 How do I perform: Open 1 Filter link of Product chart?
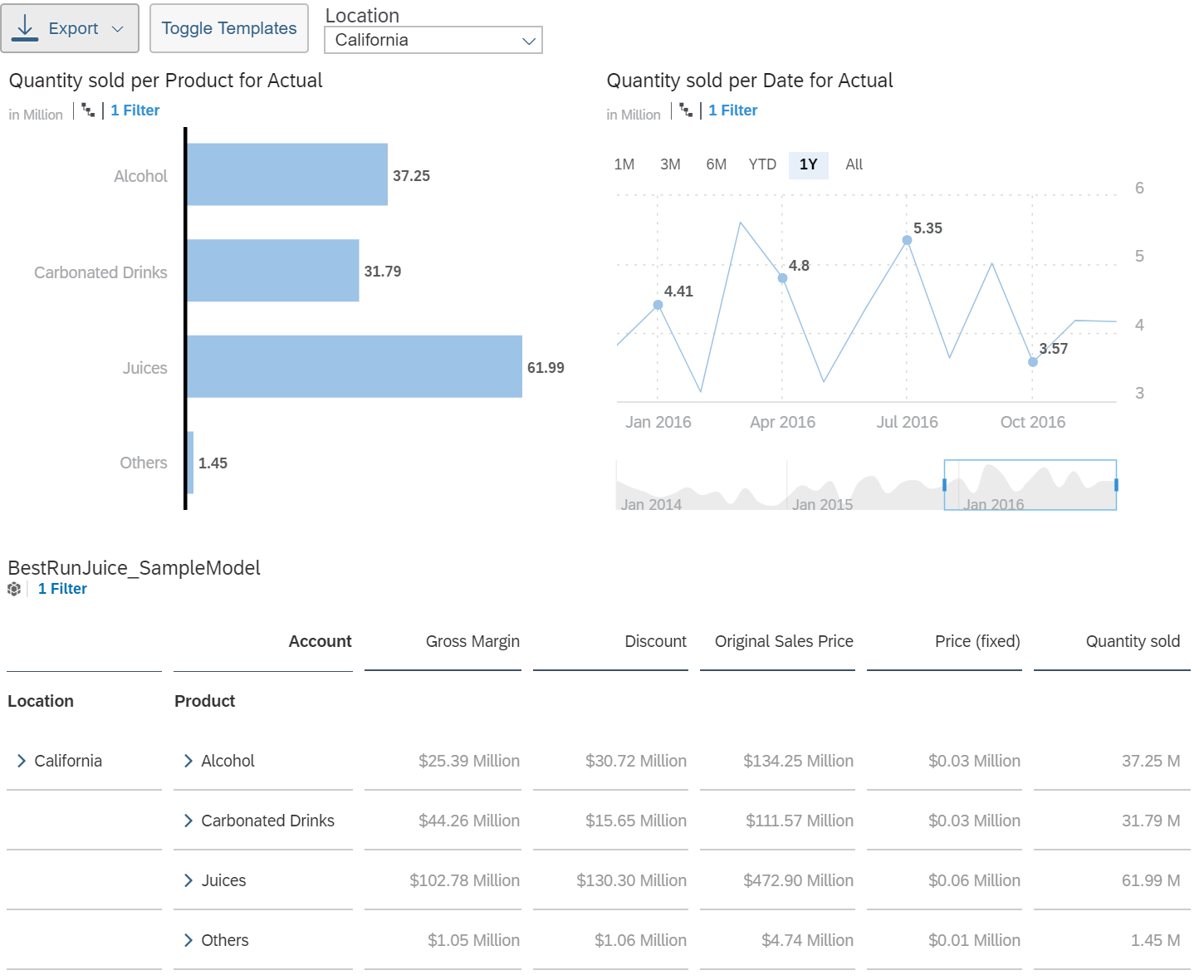point(135,110)
